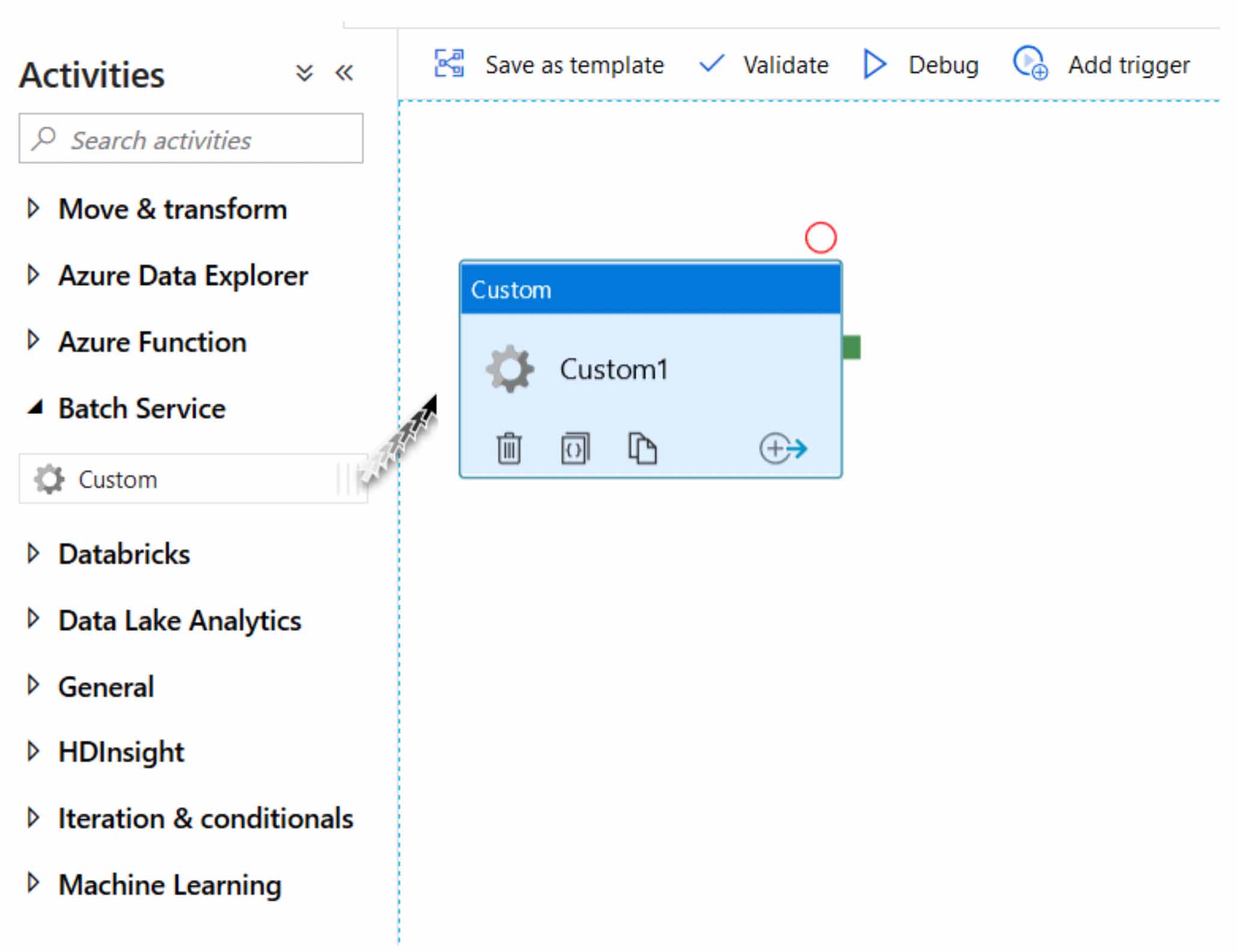
Task: Collapse the Activities panel with the double chevron left
Action: click(x=344, y=73)
